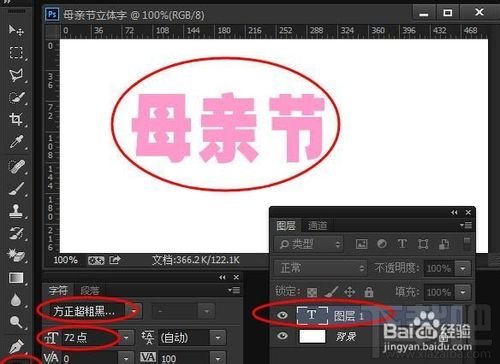Lock layer position with move icon
Viewport: 500px width, 364px height.
(349, 292)
